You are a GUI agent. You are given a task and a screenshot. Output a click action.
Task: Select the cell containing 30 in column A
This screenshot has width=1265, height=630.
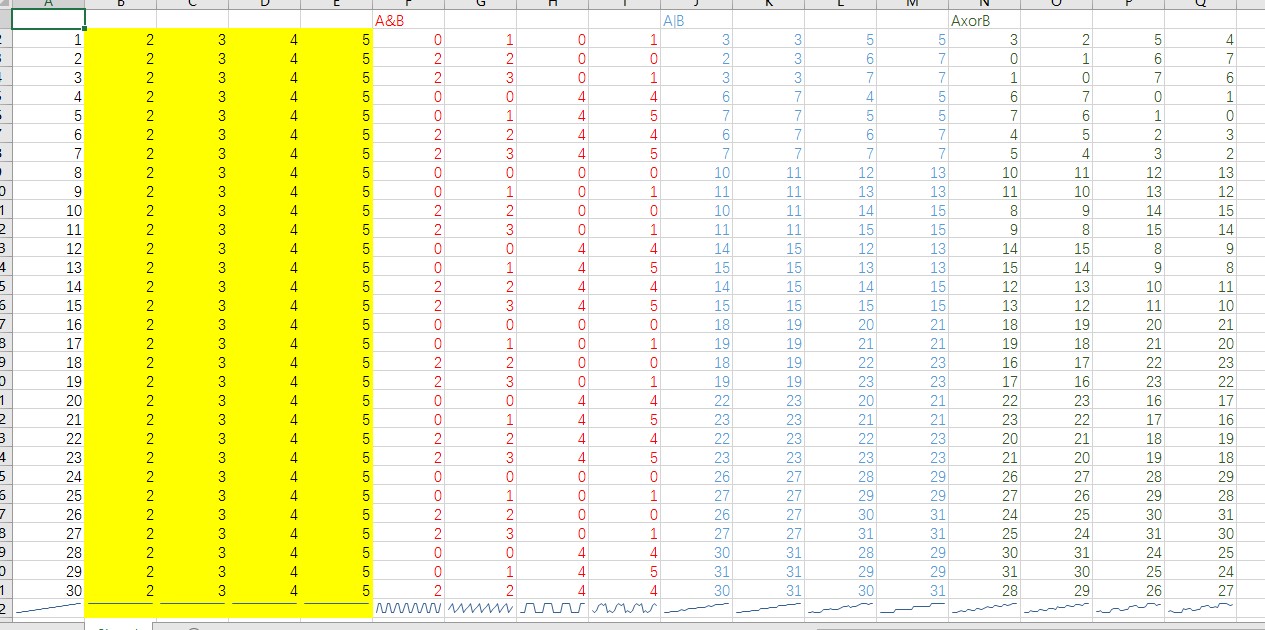pos(48,590)
